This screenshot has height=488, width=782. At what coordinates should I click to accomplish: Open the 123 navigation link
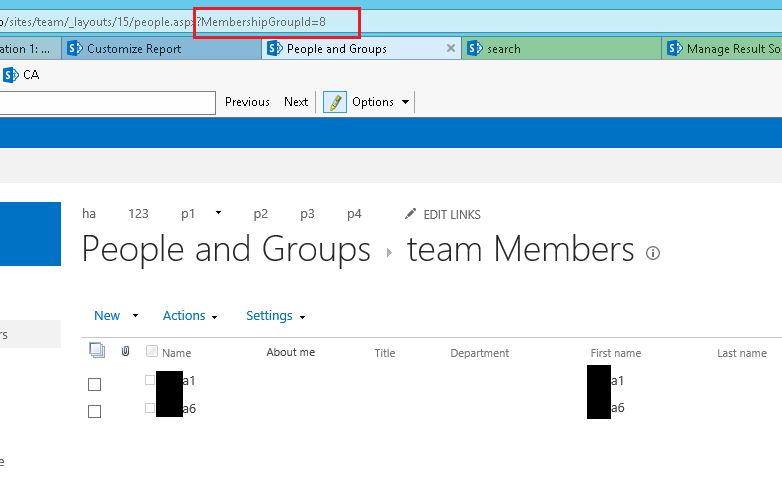click(x=138, y=214)
